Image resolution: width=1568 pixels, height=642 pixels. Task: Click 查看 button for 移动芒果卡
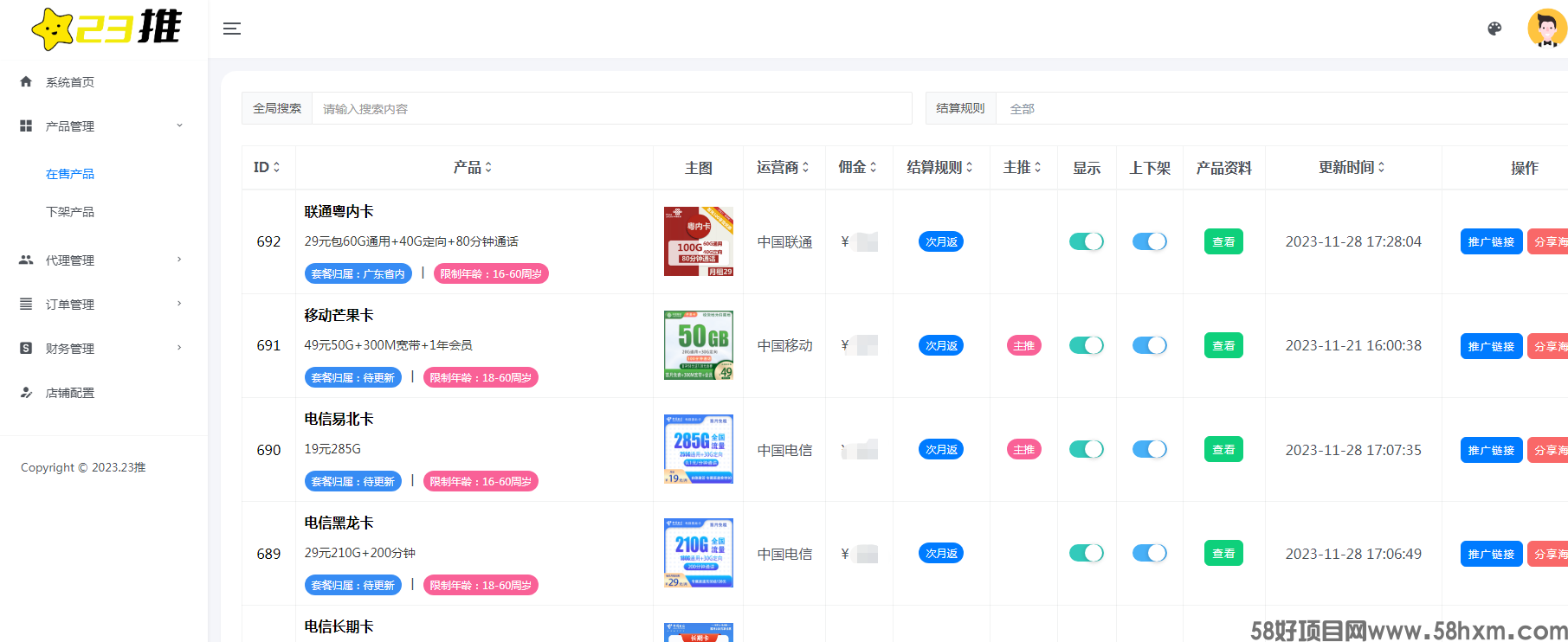[x=1223, y=345]
